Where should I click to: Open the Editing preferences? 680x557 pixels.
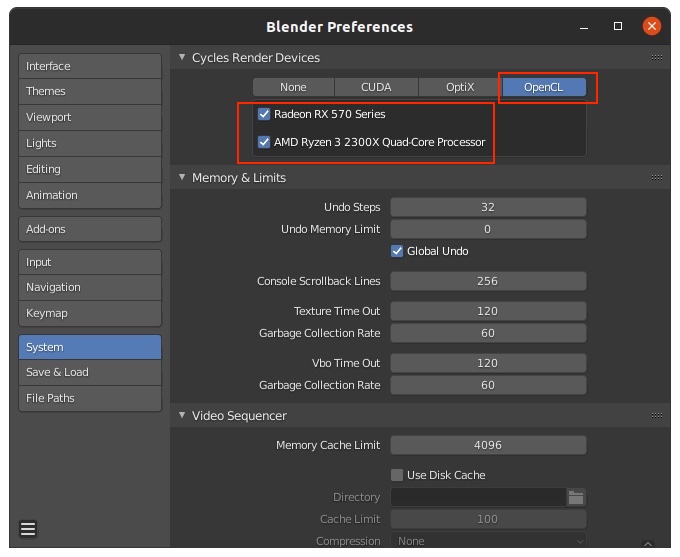click(x=90, y=170)
